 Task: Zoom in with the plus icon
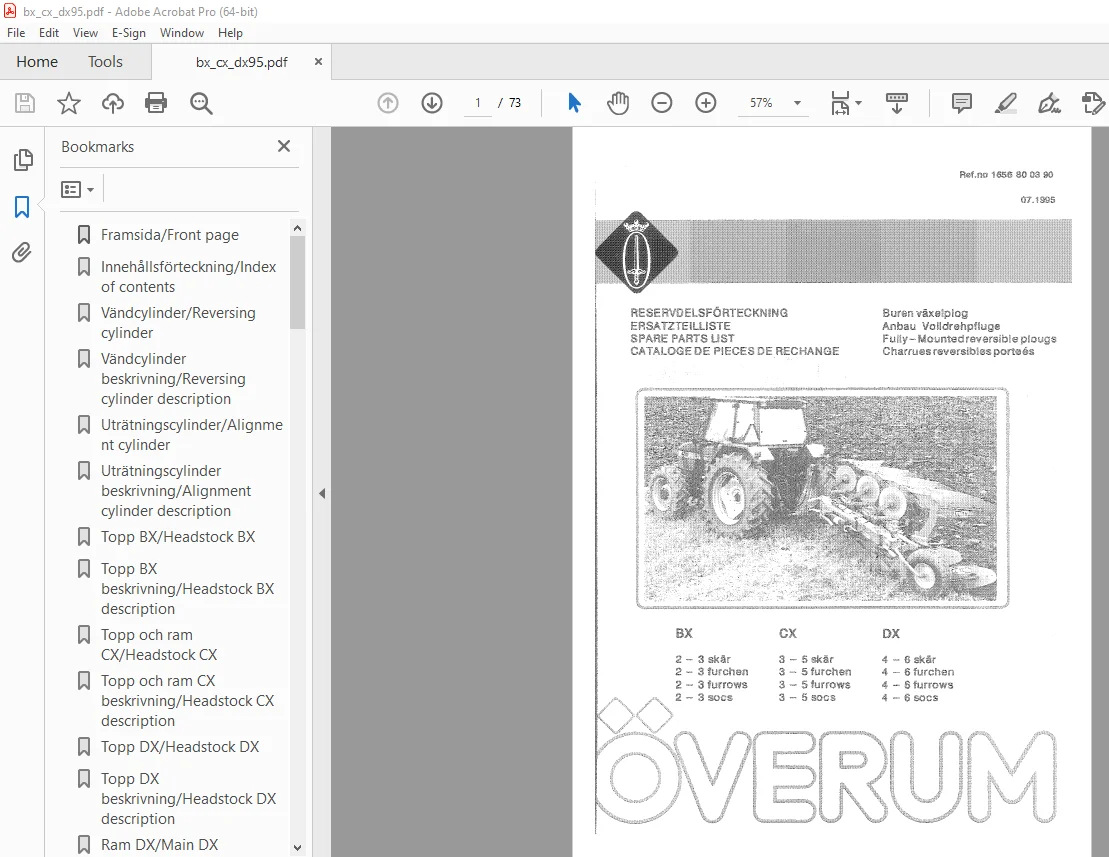[x=706, y=103]
